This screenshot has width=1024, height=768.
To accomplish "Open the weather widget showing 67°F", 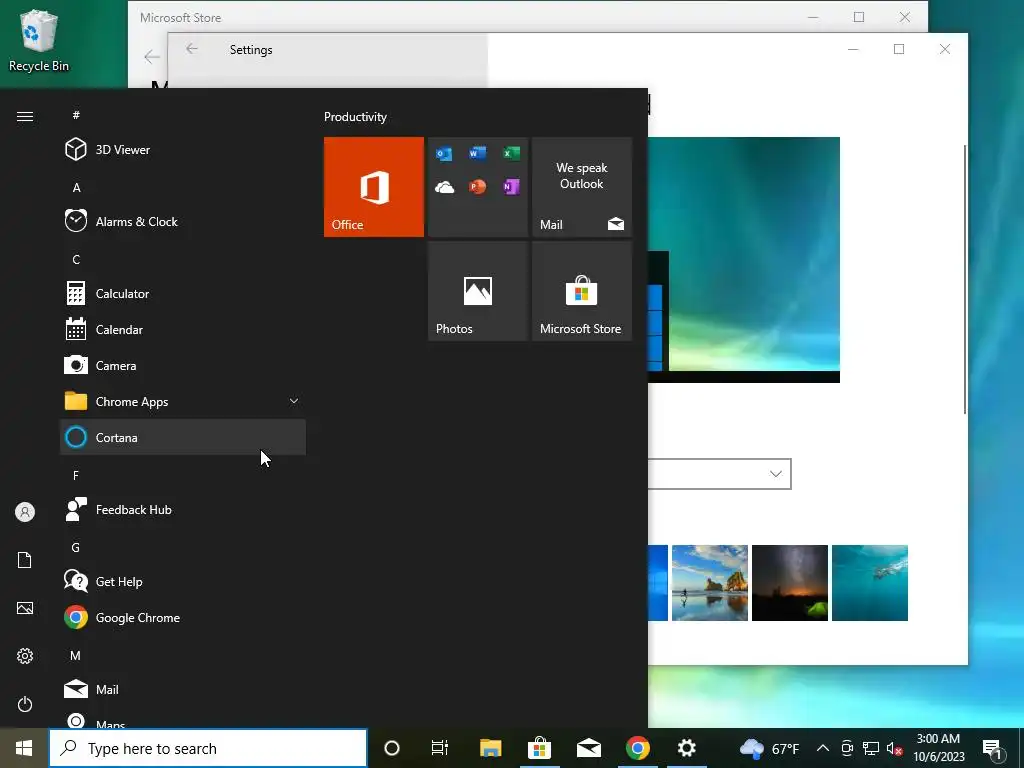I will [769, 748].
